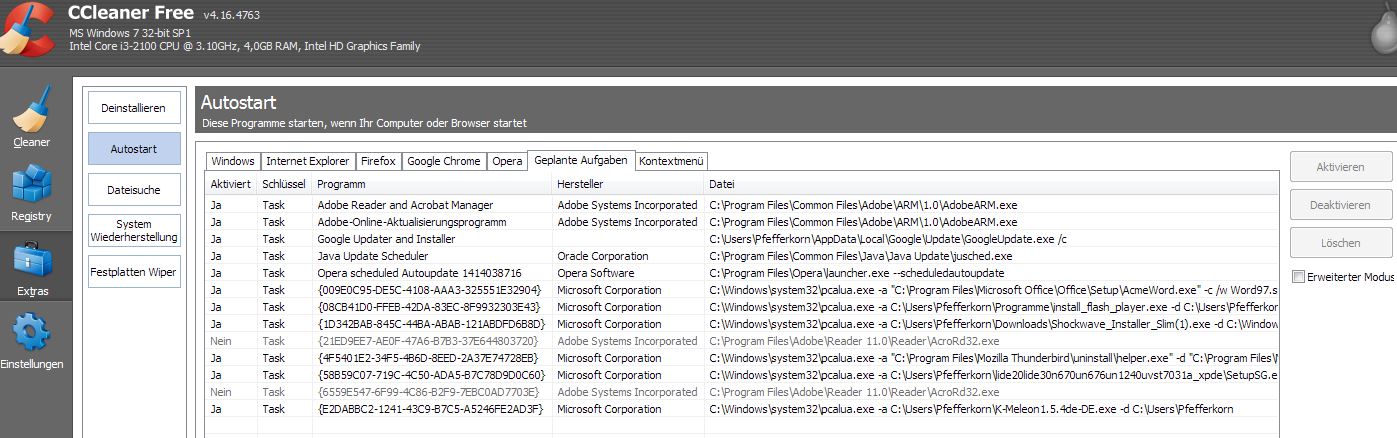Open the Cleaner section broom icon
1397x438 pixels.
click(32, 111)
